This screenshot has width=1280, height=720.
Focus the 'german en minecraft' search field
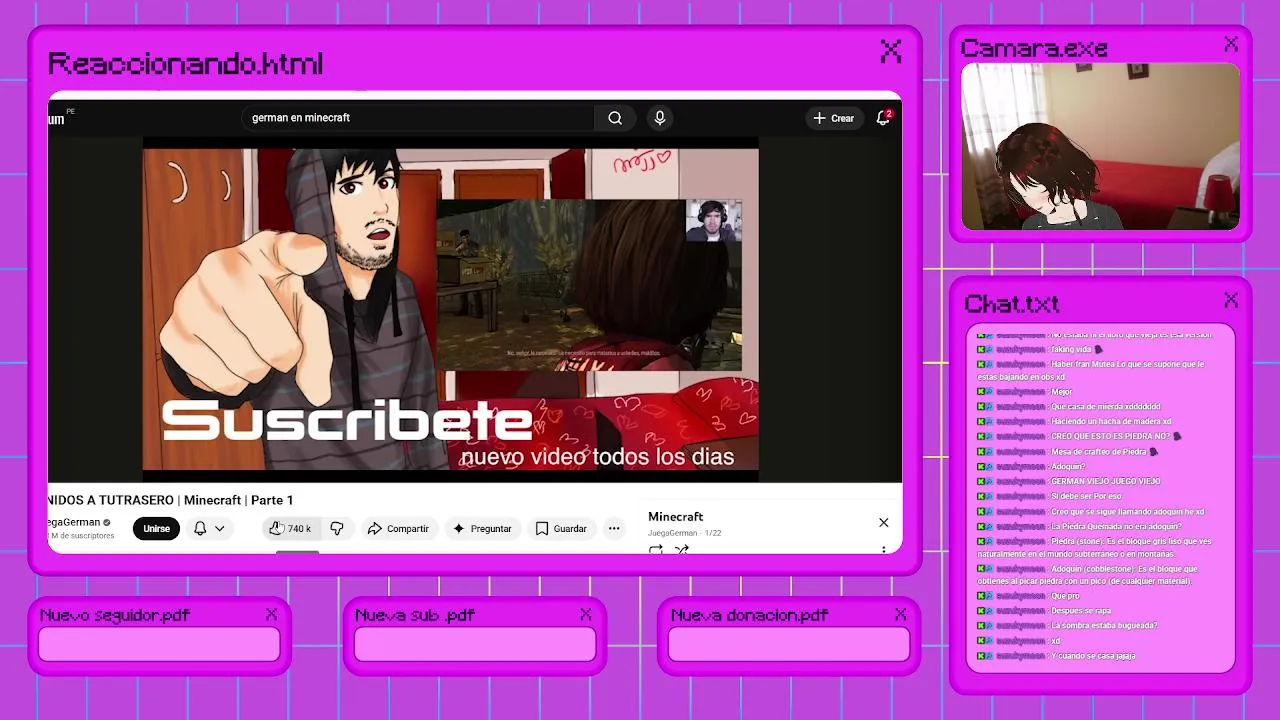tap(417, 118)
